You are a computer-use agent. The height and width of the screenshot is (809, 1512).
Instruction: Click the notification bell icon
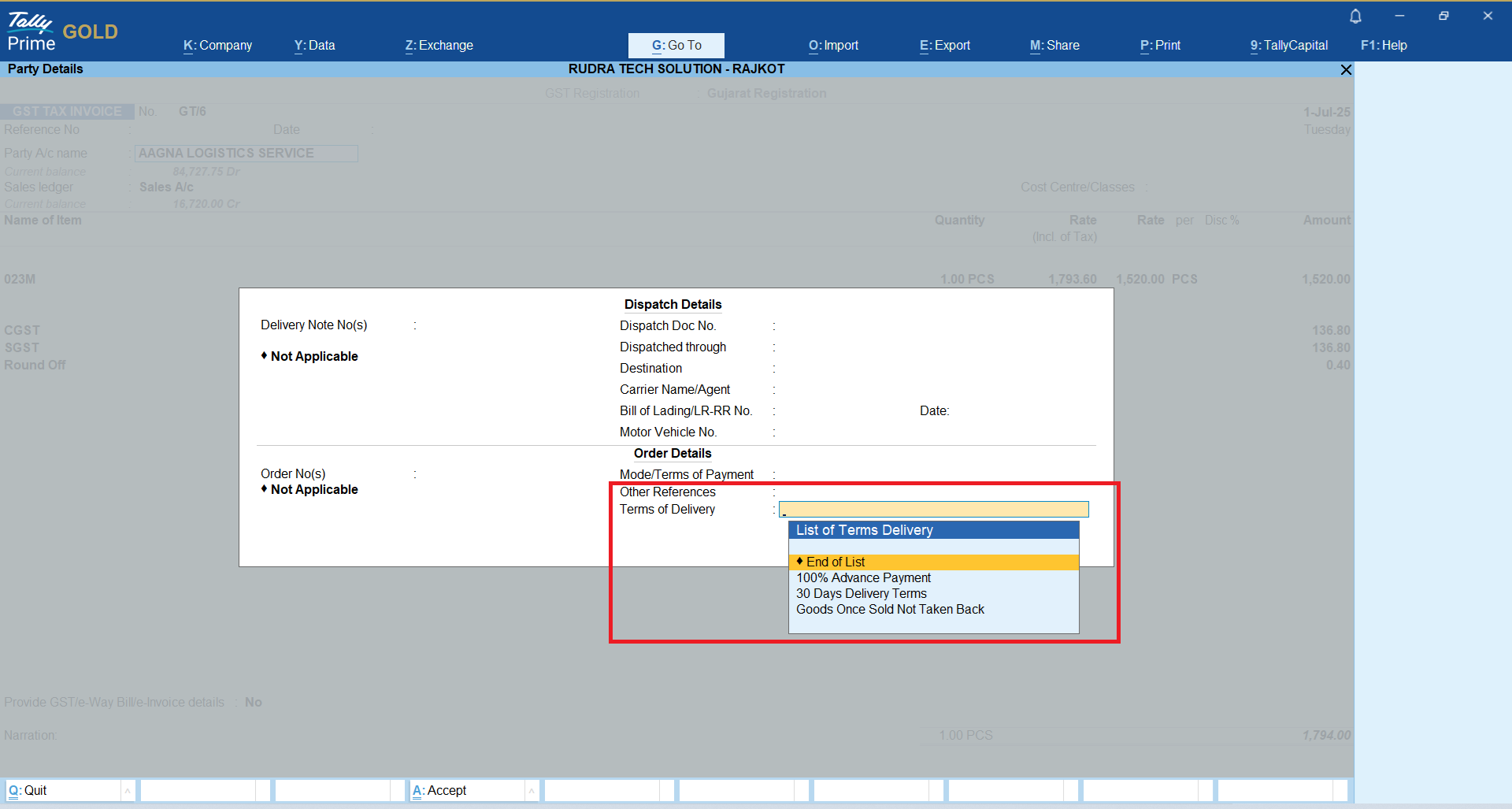1355,17
